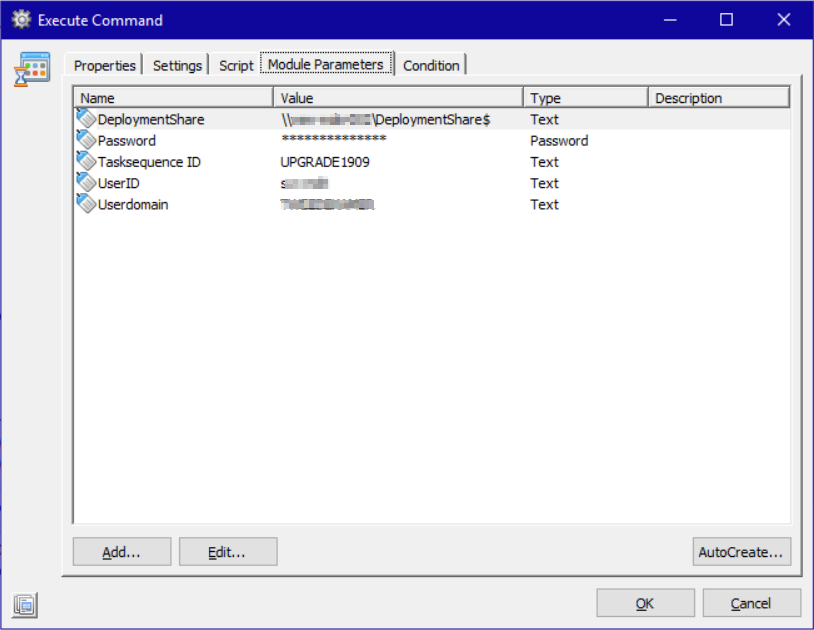814x630 pixels.
Task: Sort parameters by Type column header
Action: (x=585, y=98)
